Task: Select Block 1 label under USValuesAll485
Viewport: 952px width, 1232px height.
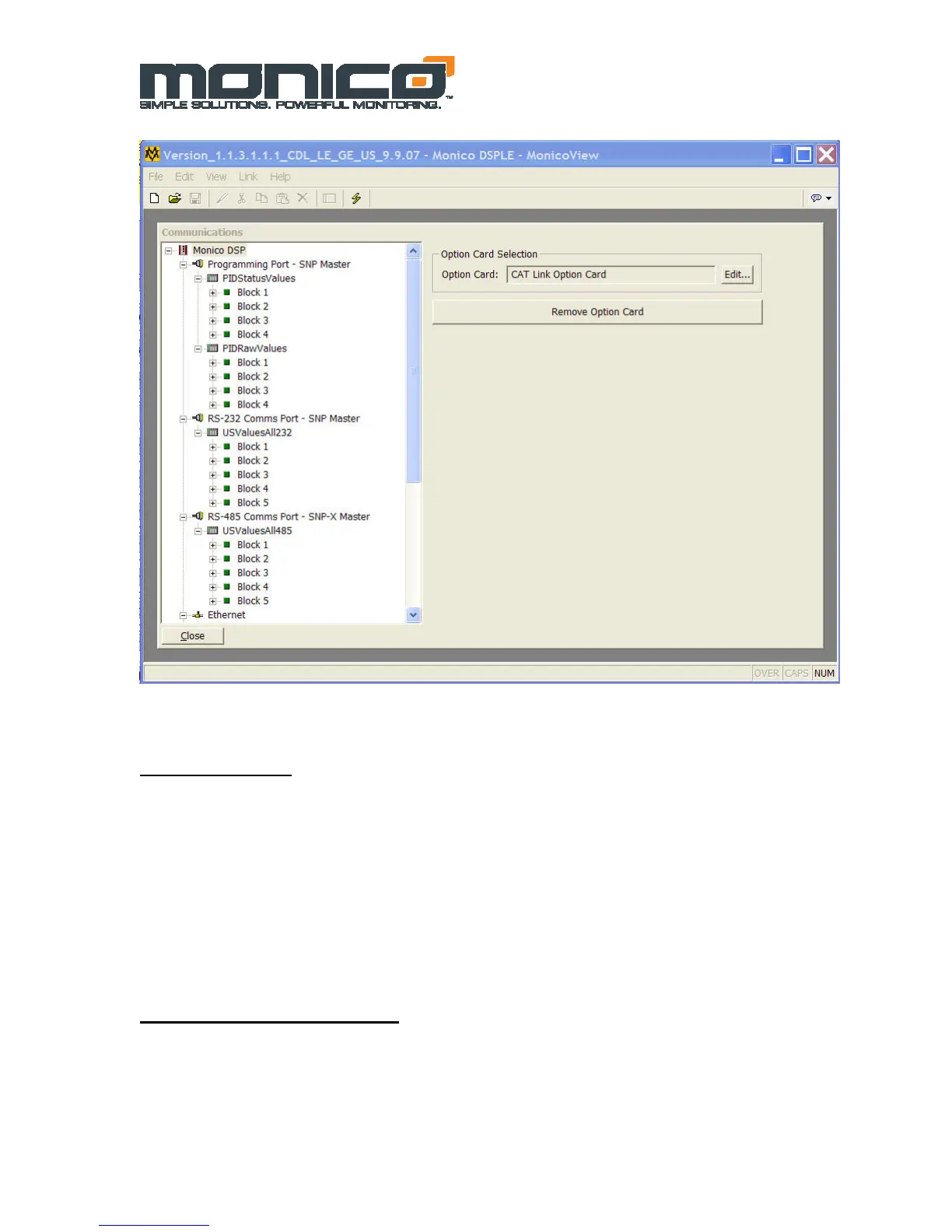Action: click(x=253, y=544)
